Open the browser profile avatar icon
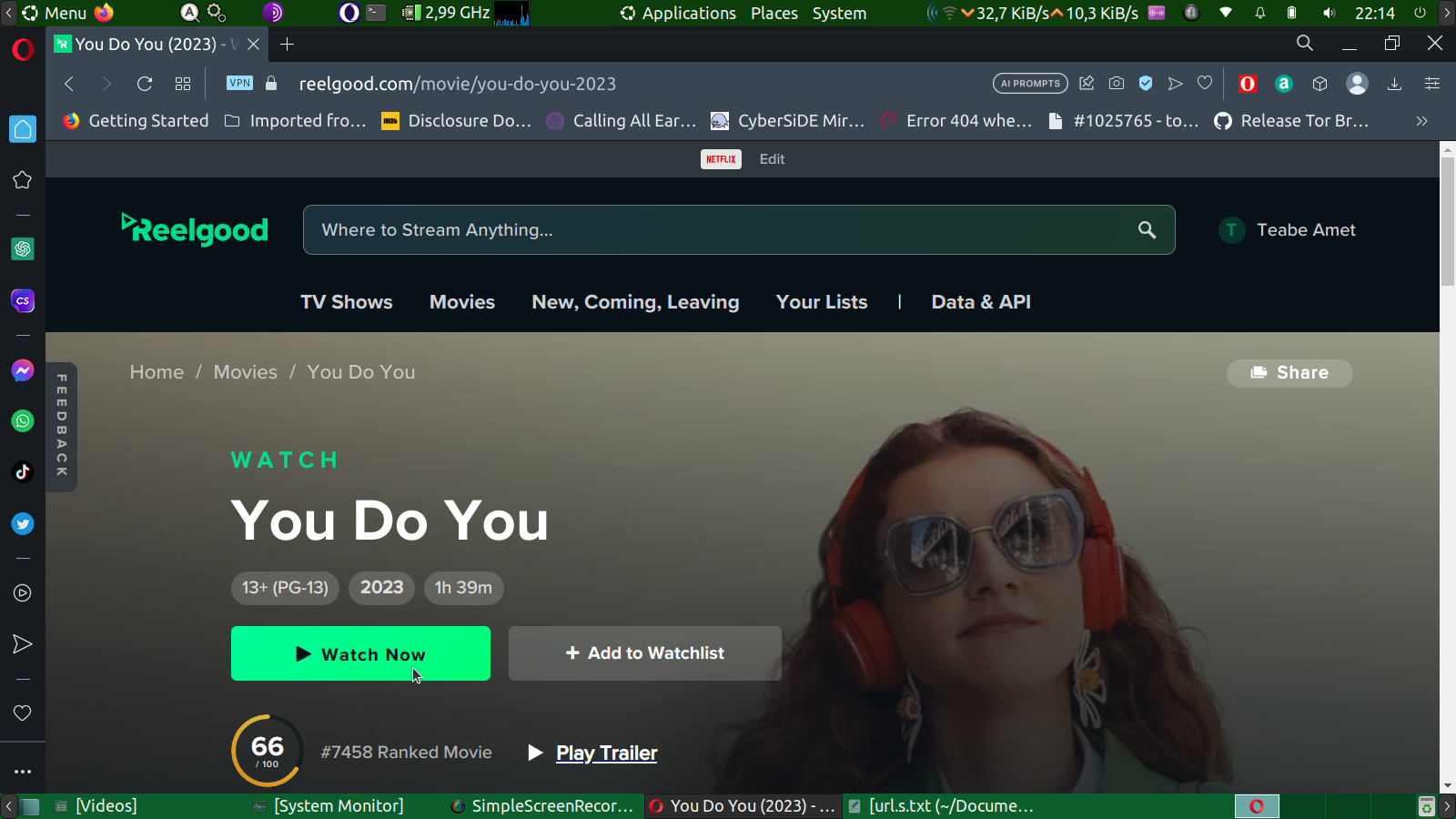1456x819 pixels. (x=1357, y=84)
